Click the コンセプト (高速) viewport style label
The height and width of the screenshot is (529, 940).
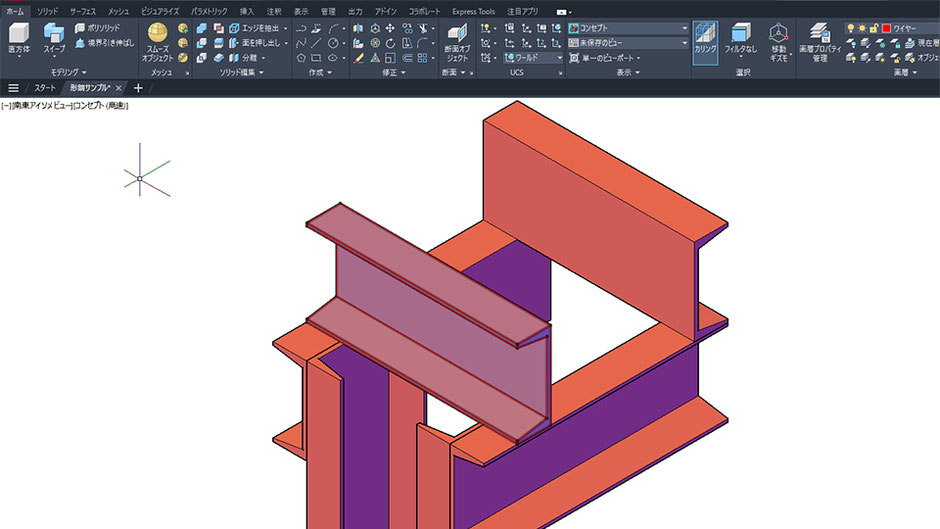click(101, 106)
